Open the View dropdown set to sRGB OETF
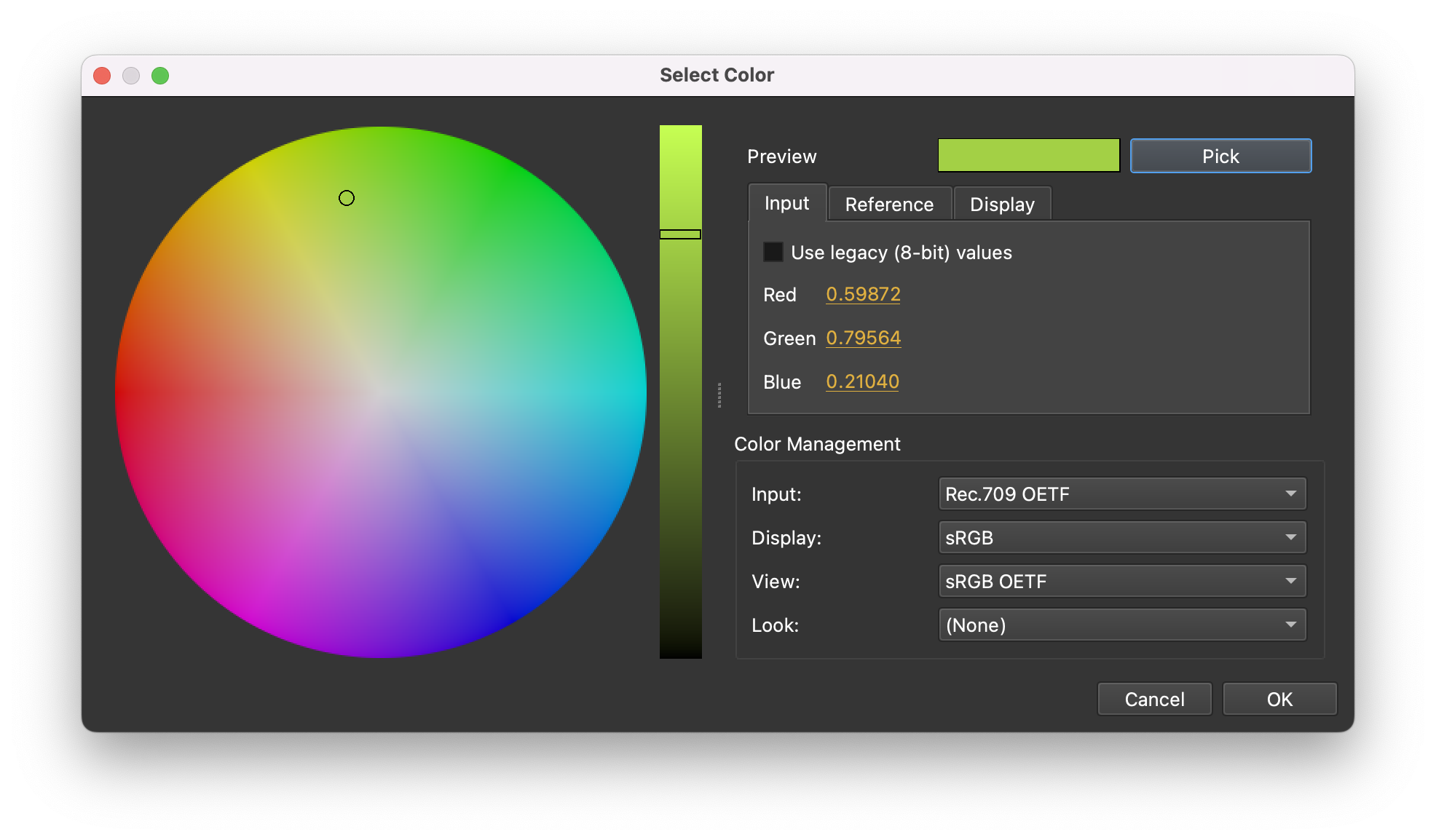Viewport: 1436px width, 840px height. tap(1121, 581)
